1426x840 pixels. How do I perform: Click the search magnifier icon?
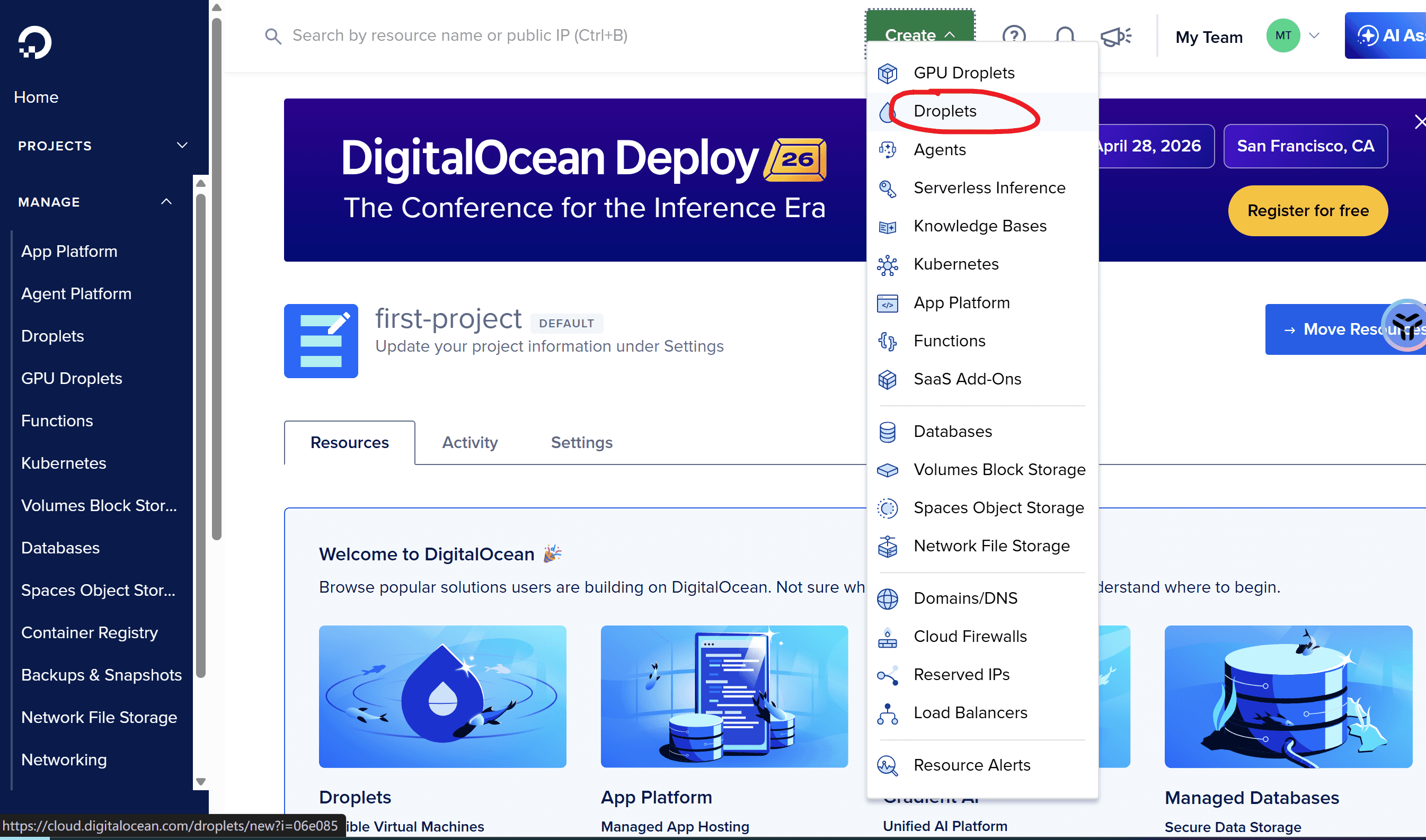273,36
